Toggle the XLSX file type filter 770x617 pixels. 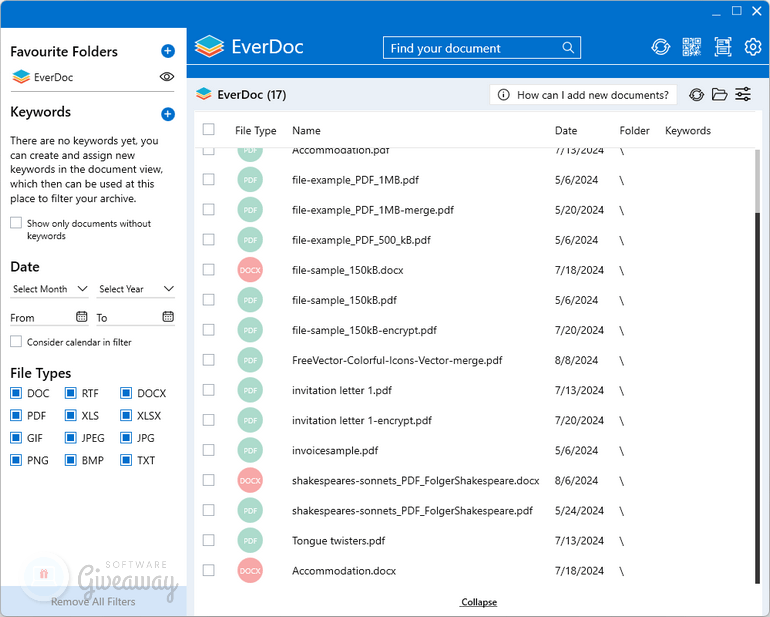point(126,416)
